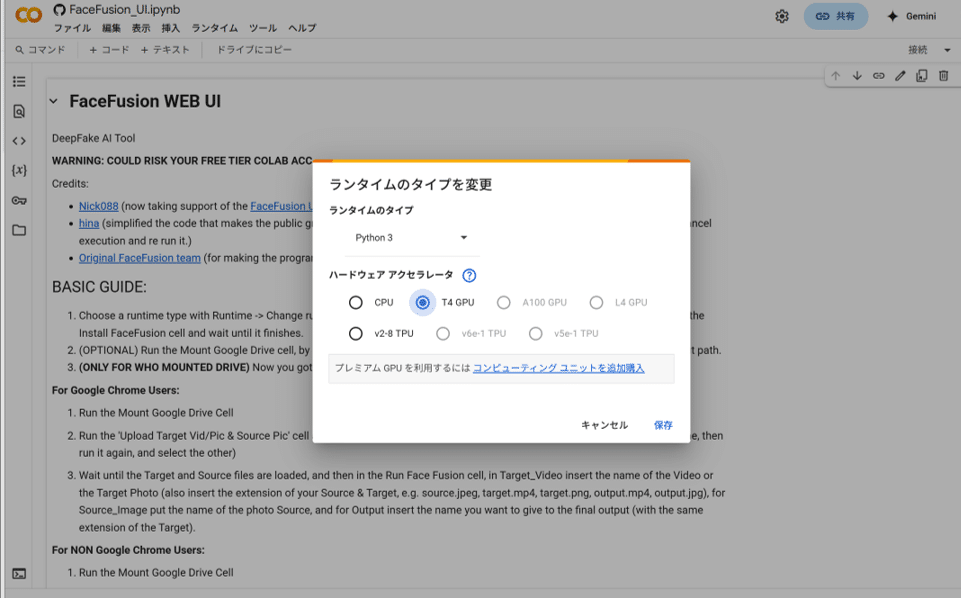Image resolution: width=961 pixels, height=598 pixels.
Task: Open the terminal icon in the sidebar
Action: coord(19,574)
